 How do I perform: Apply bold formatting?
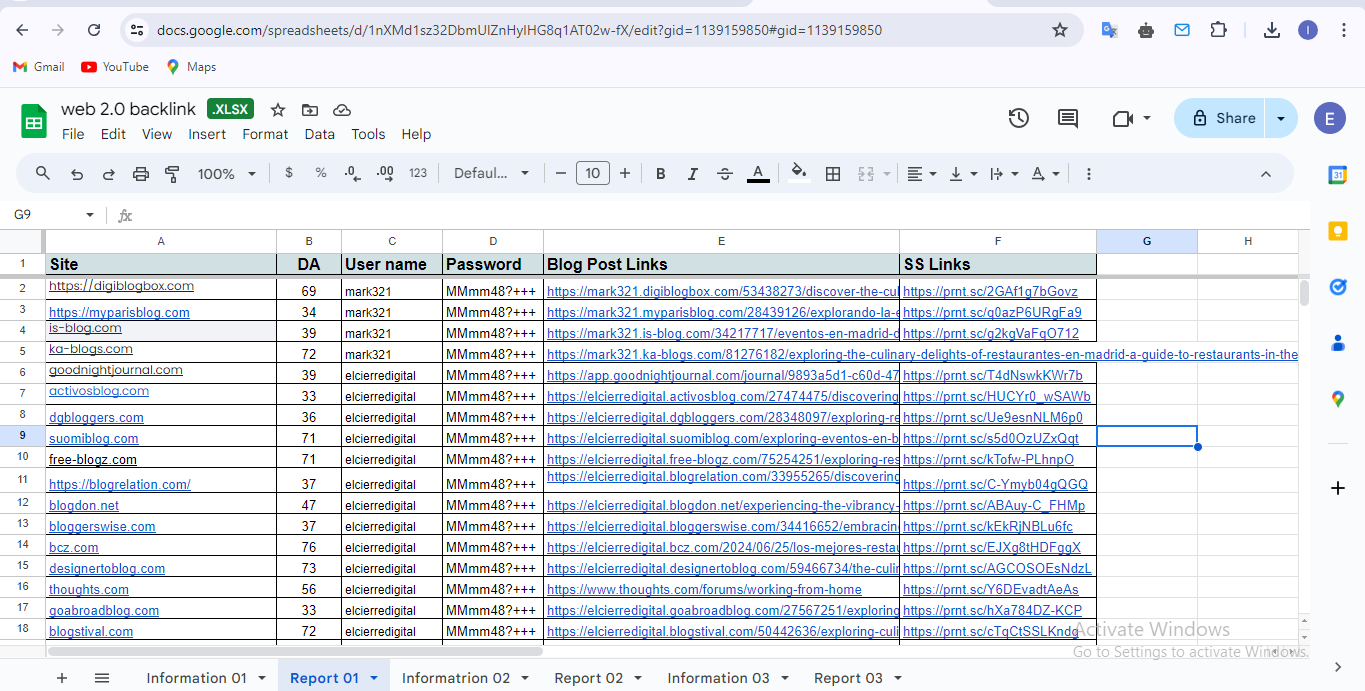tap(660, 172)
